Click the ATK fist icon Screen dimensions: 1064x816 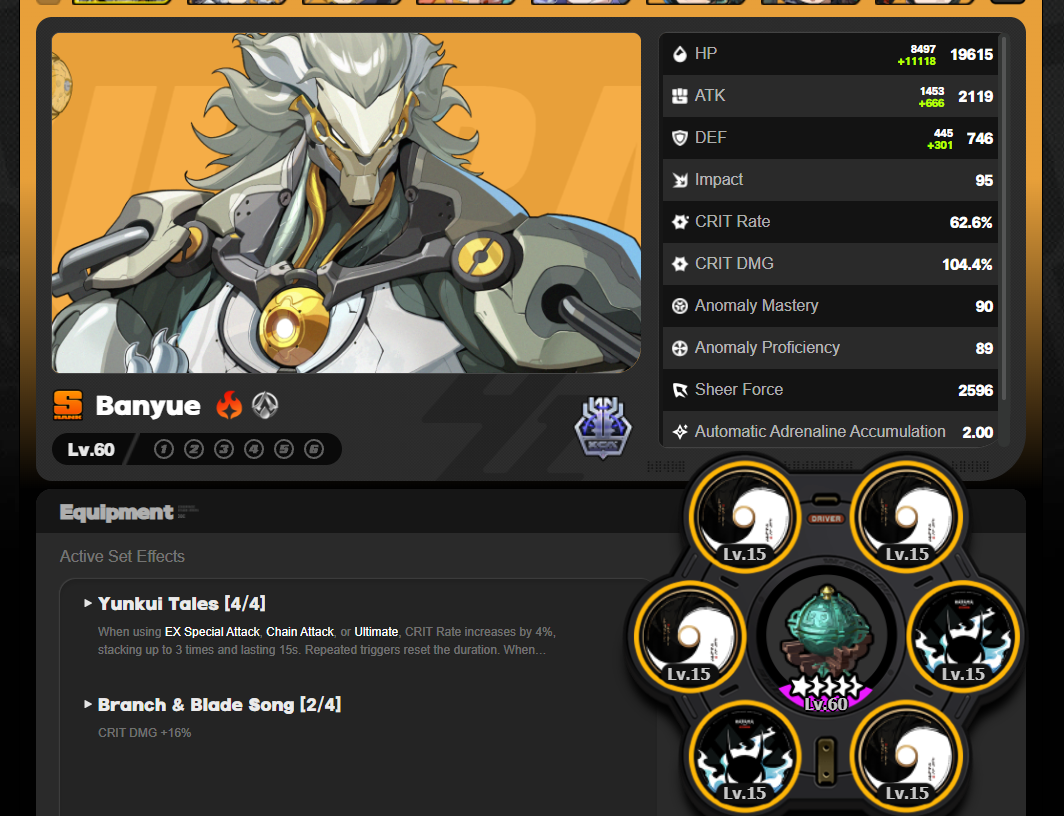pyautogui.click(x=679, y=96)
